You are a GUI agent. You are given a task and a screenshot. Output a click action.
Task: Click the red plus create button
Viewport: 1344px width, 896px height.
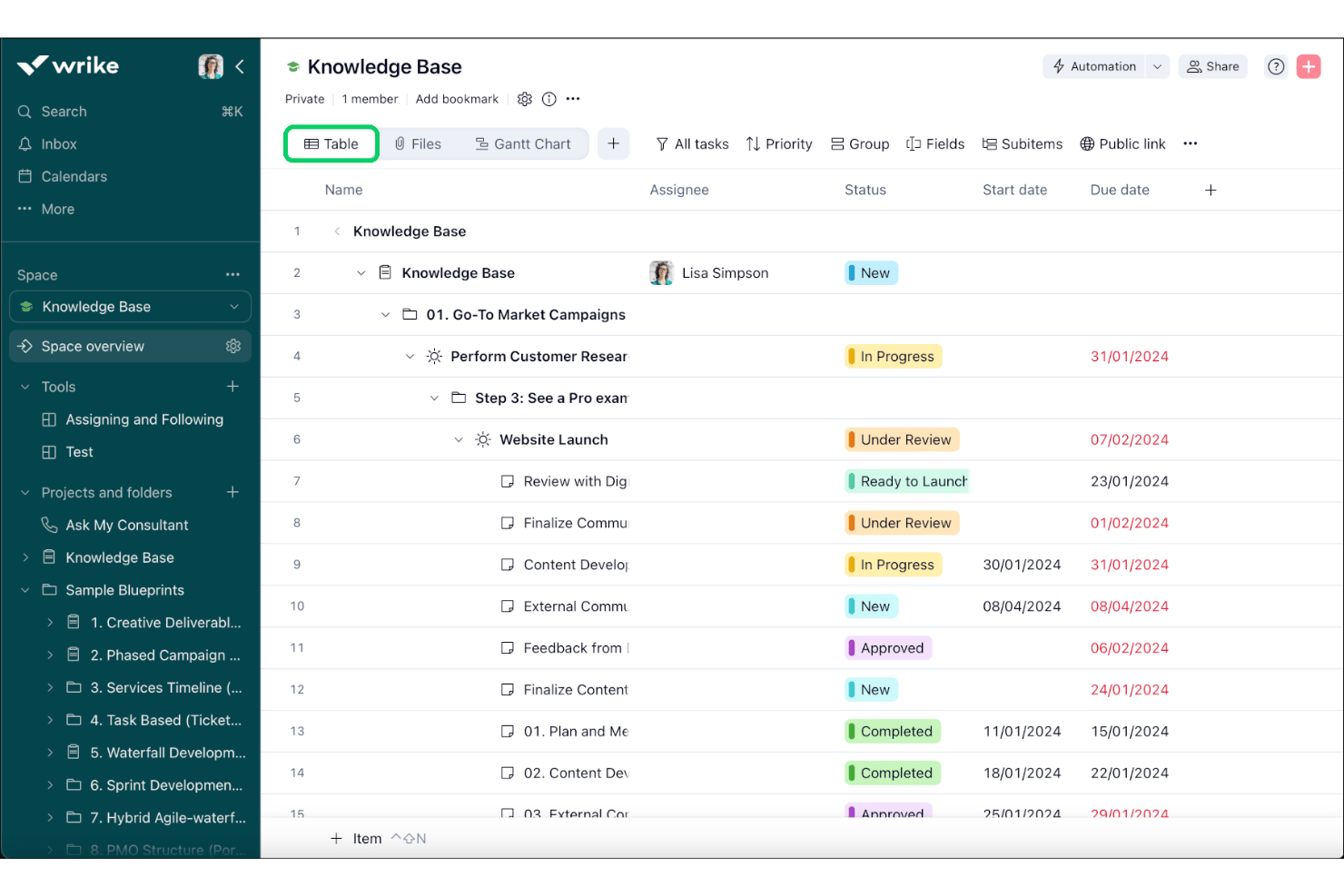pos(1309,66)
